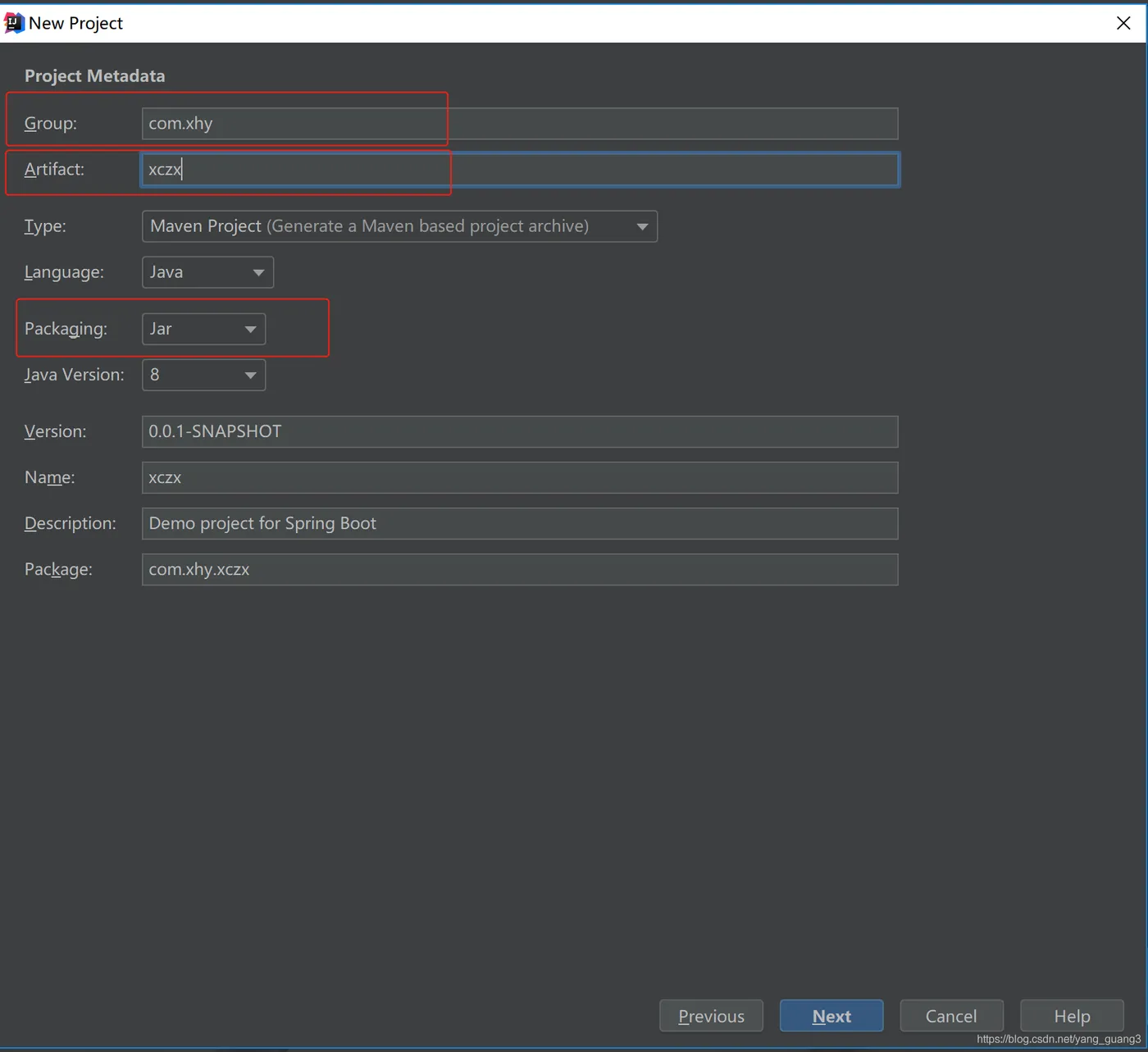The height and width of the screenshot is (1052, 1148).
Task: Click the Language label
Action: coord(64,271)
